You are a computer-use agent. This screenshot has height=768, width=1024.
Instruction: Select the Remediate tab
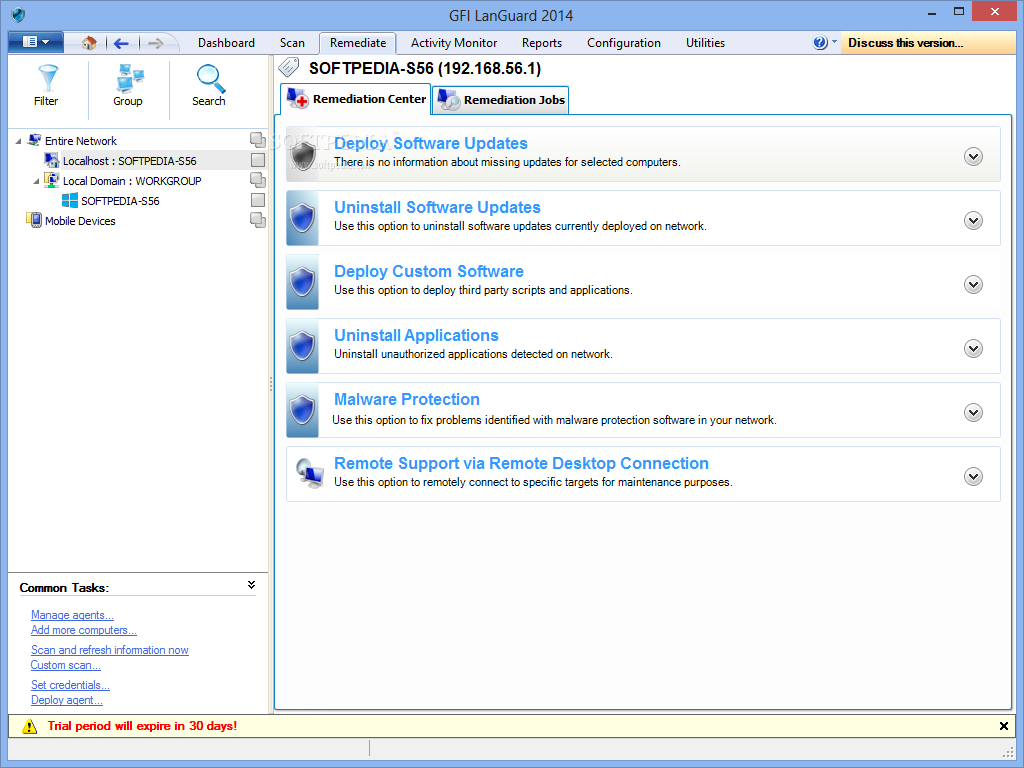point(358,42)
